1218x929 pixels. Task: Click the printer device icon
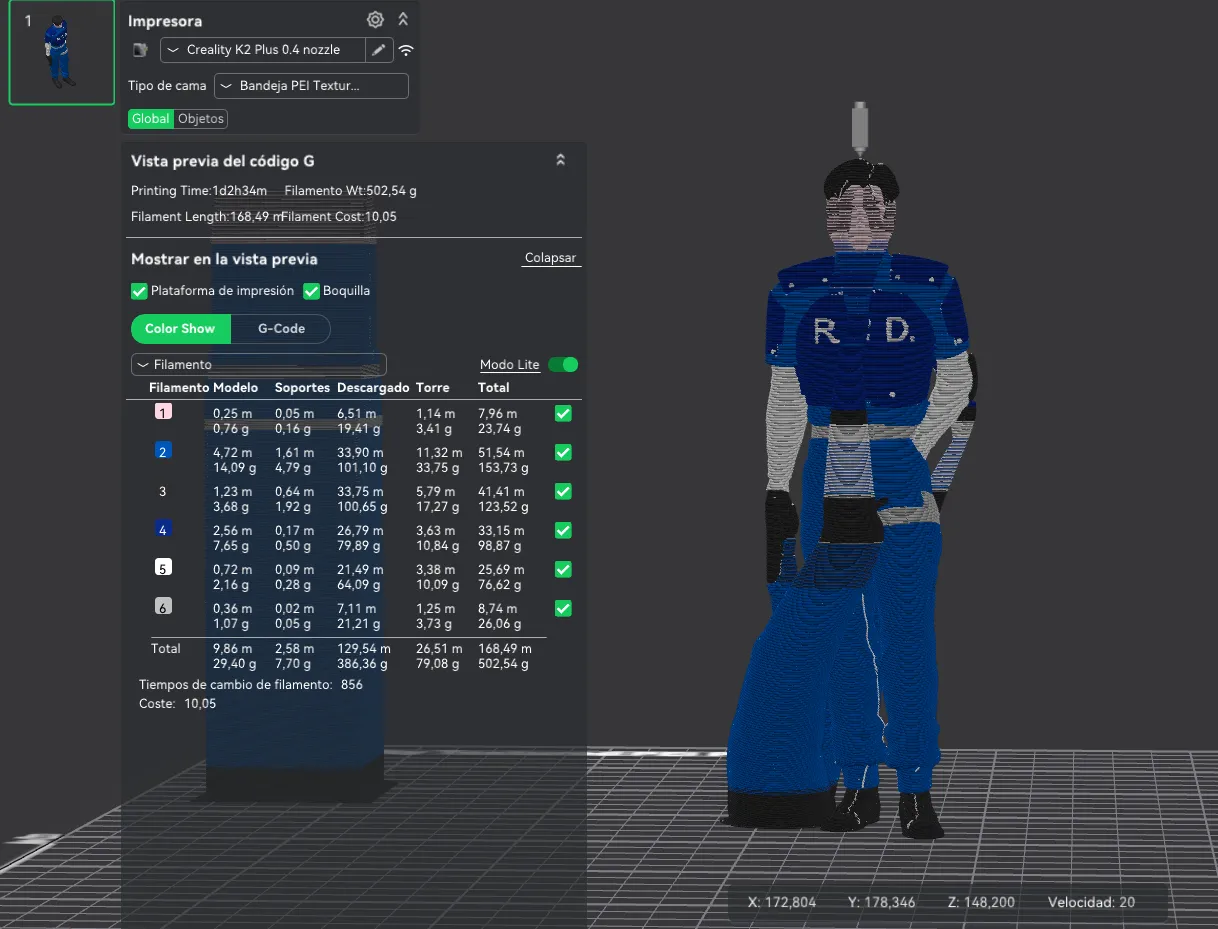click(x=141, y=50)
